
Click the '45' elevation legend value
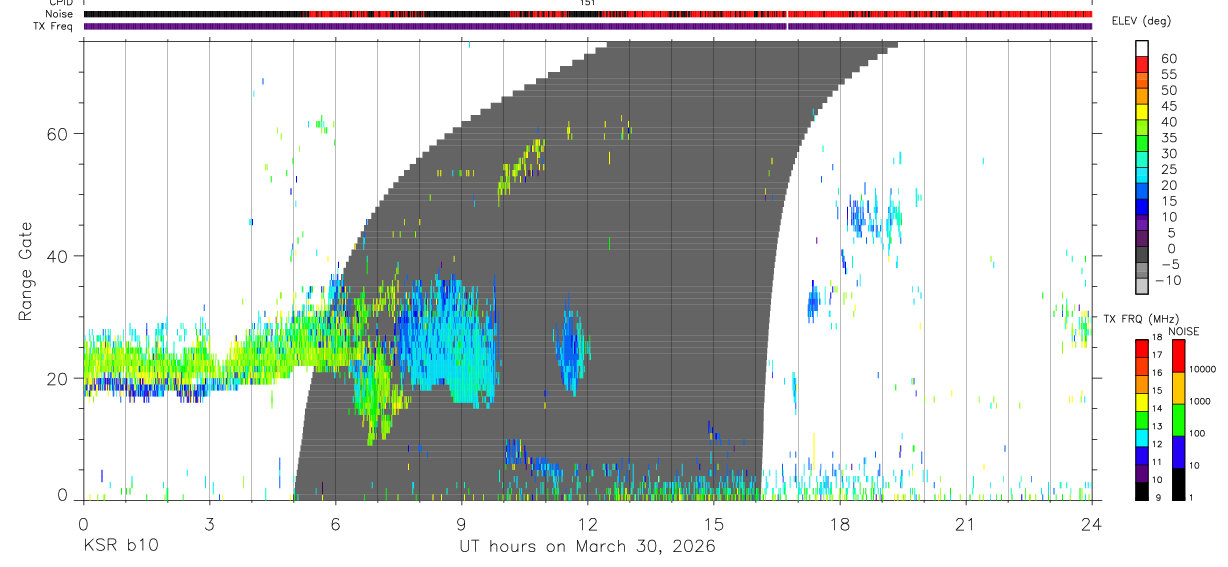point(1168,106)
